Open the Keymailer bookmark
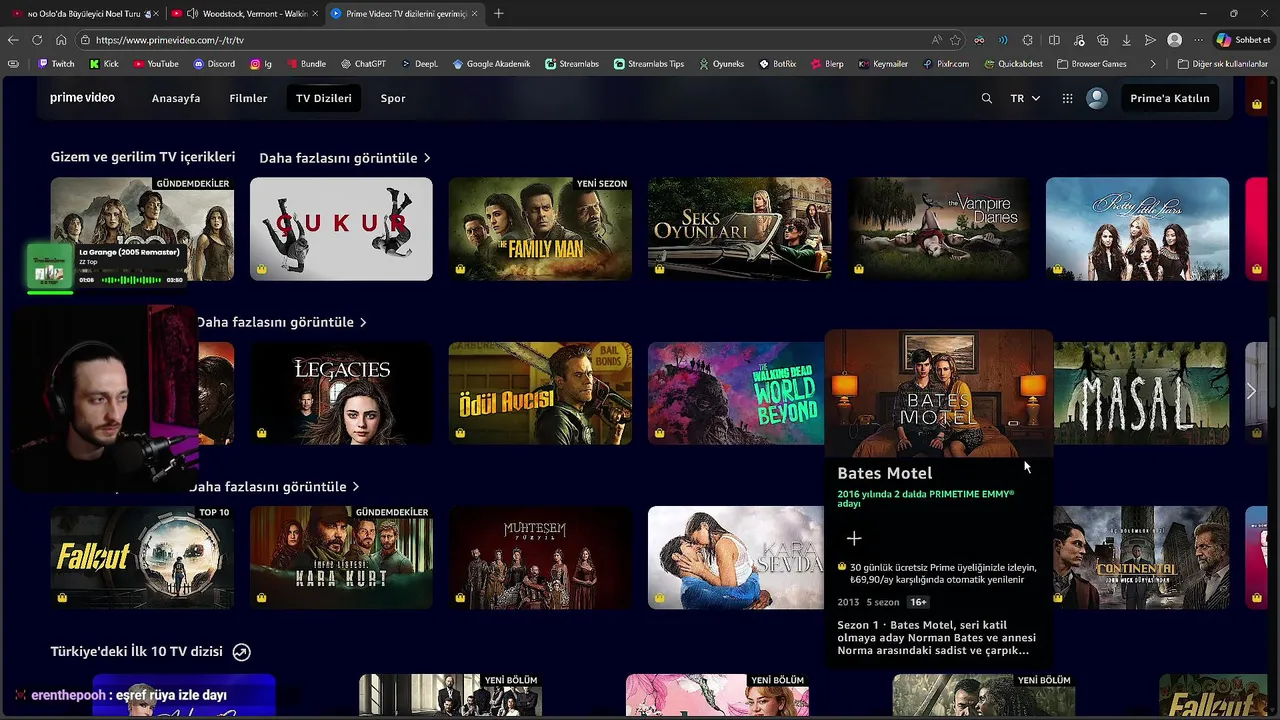The width and height of the screenshot is (1280, 720). pyautogui.click(x=883, y=64)
